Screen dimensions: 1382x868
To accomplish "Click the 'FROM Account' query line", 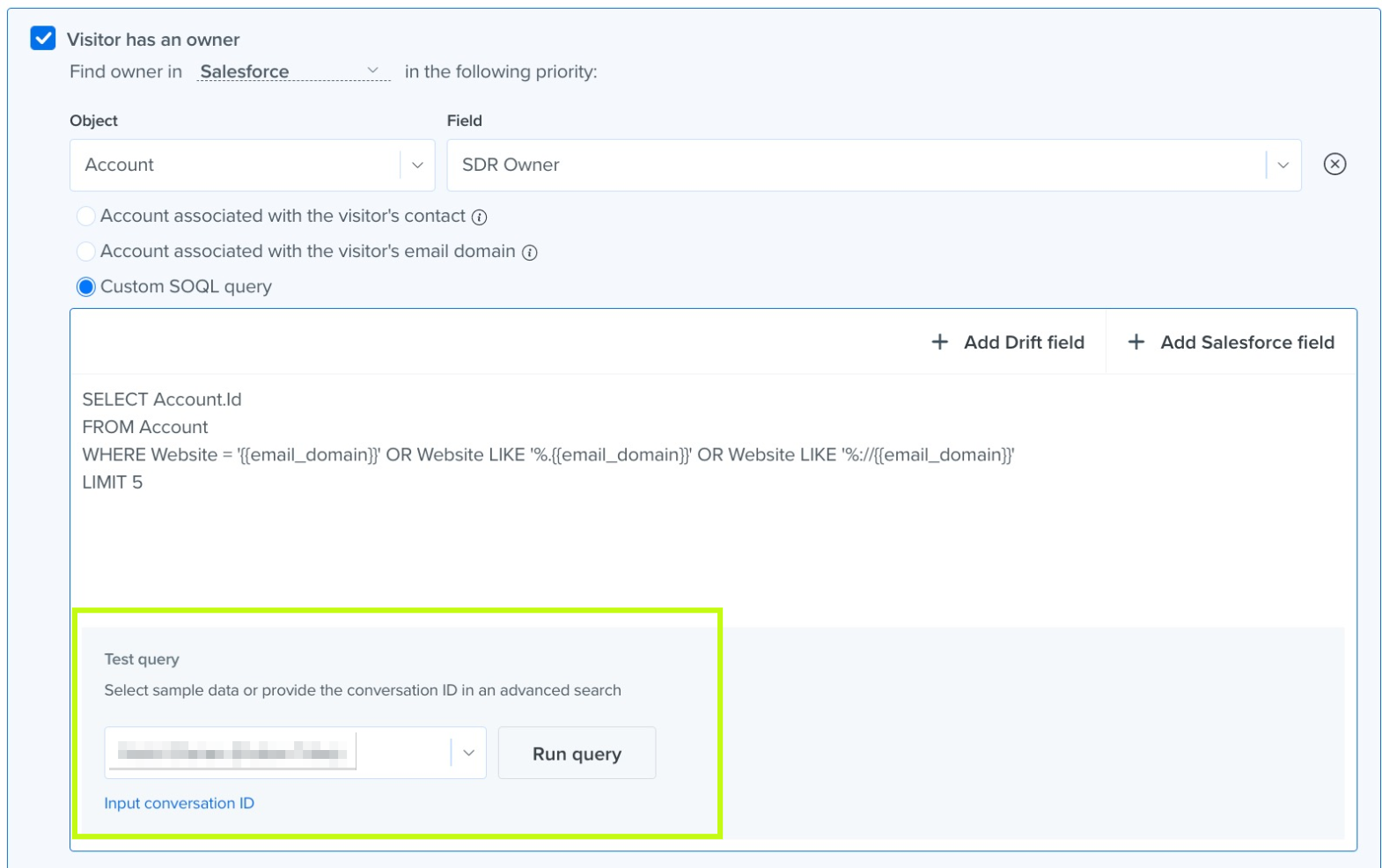I will point(145,427).
